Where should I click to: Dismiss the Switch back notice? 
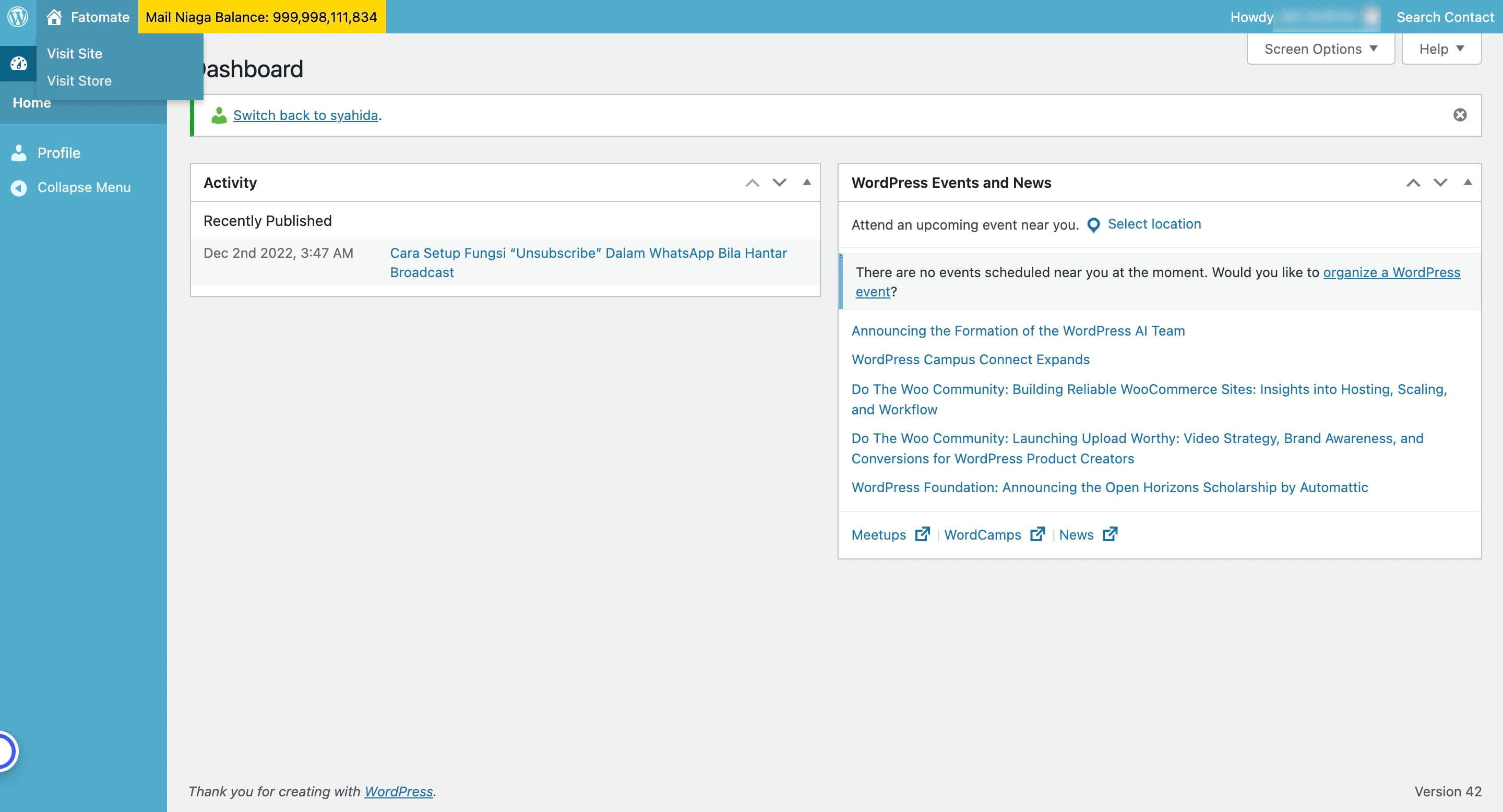coord(1460,115)
